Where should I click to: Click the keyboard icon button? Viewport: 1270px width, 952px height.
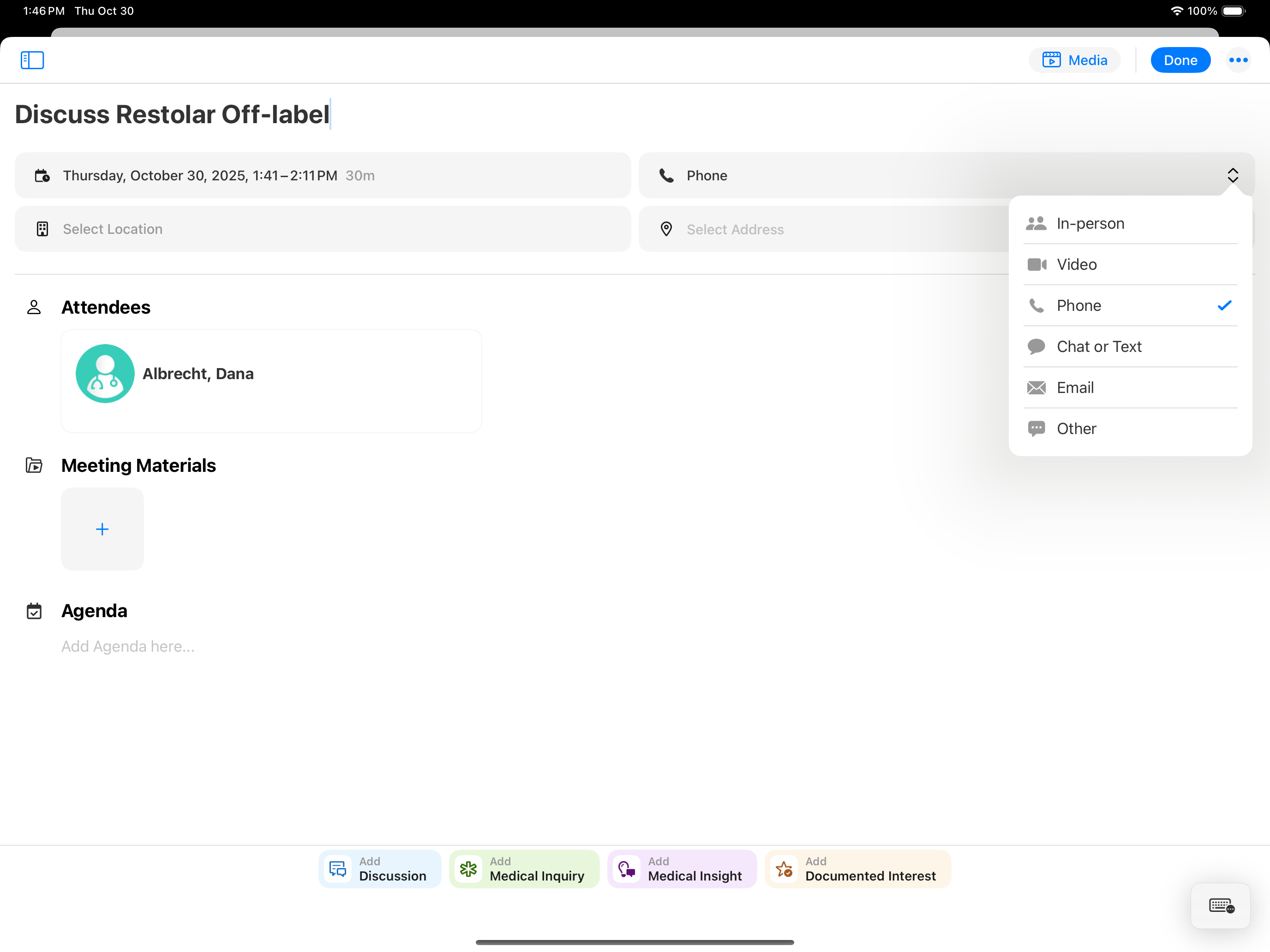(1221, 905)
